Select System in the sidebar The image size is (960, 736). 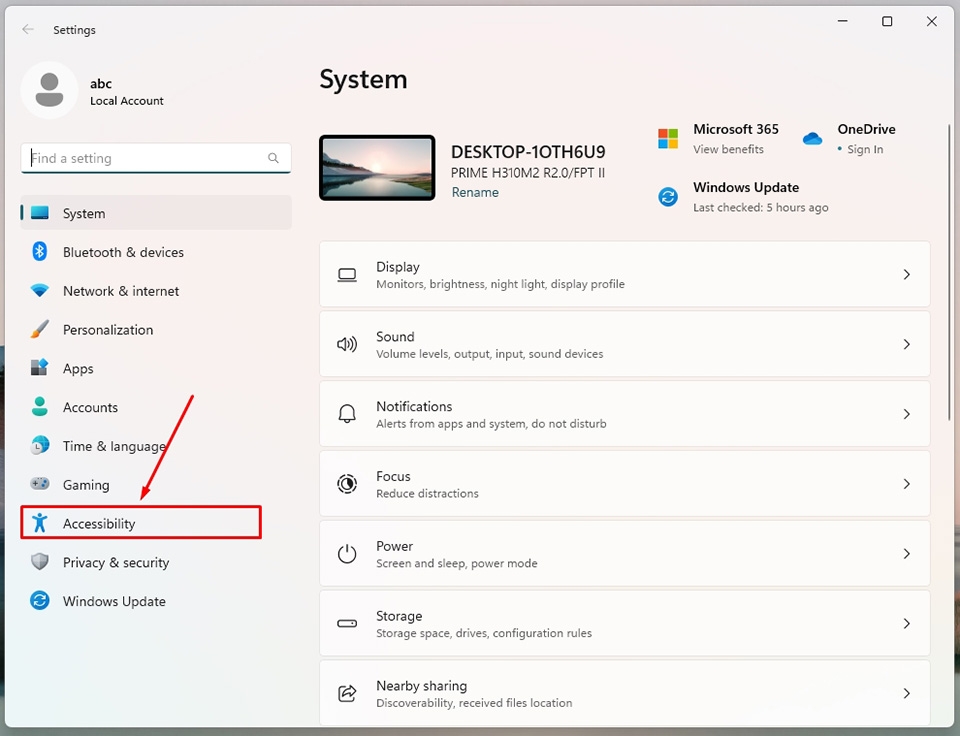pos(156,212)
